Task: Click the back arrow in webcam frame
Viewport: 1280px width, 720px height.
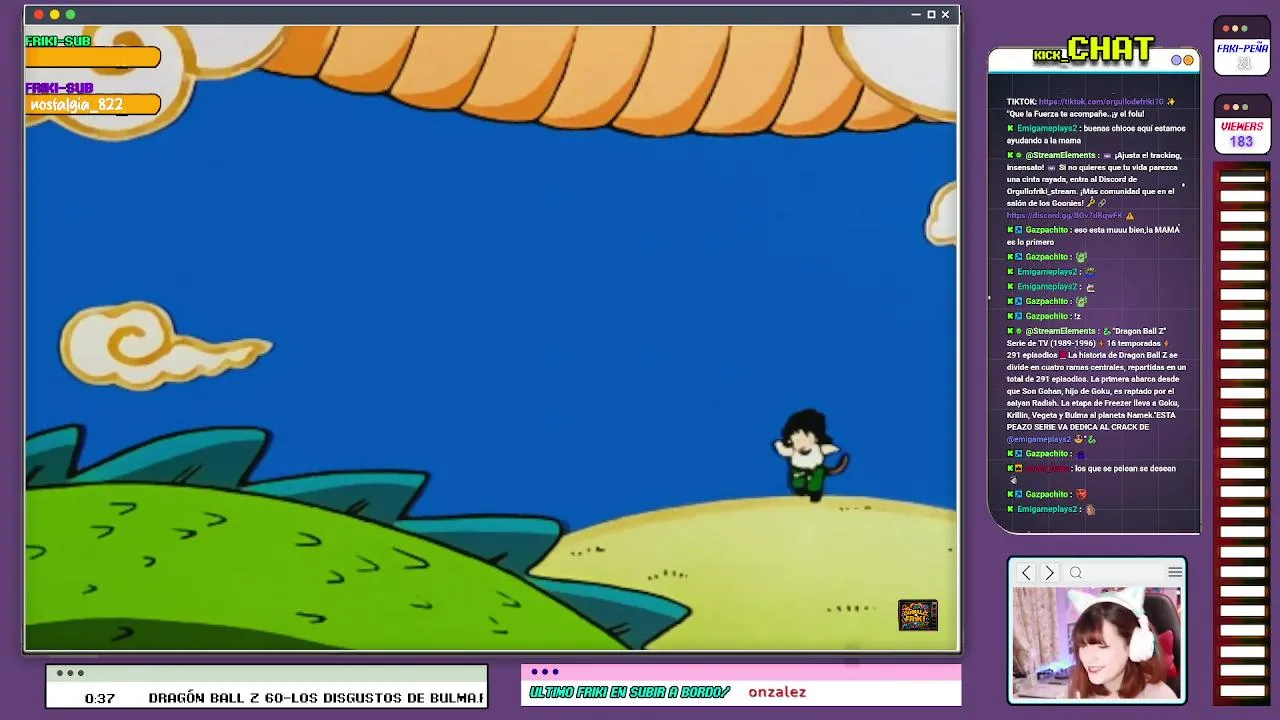Action: click(1026, 573)
